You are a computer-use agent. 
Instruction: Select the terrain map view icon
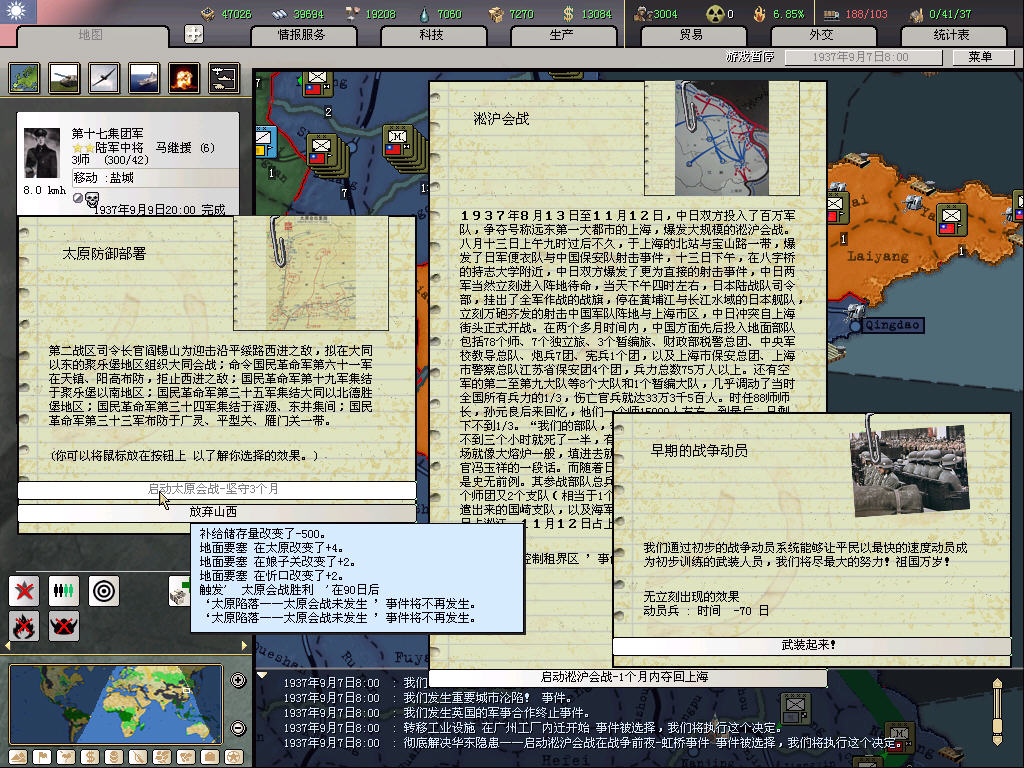[24, 78]
